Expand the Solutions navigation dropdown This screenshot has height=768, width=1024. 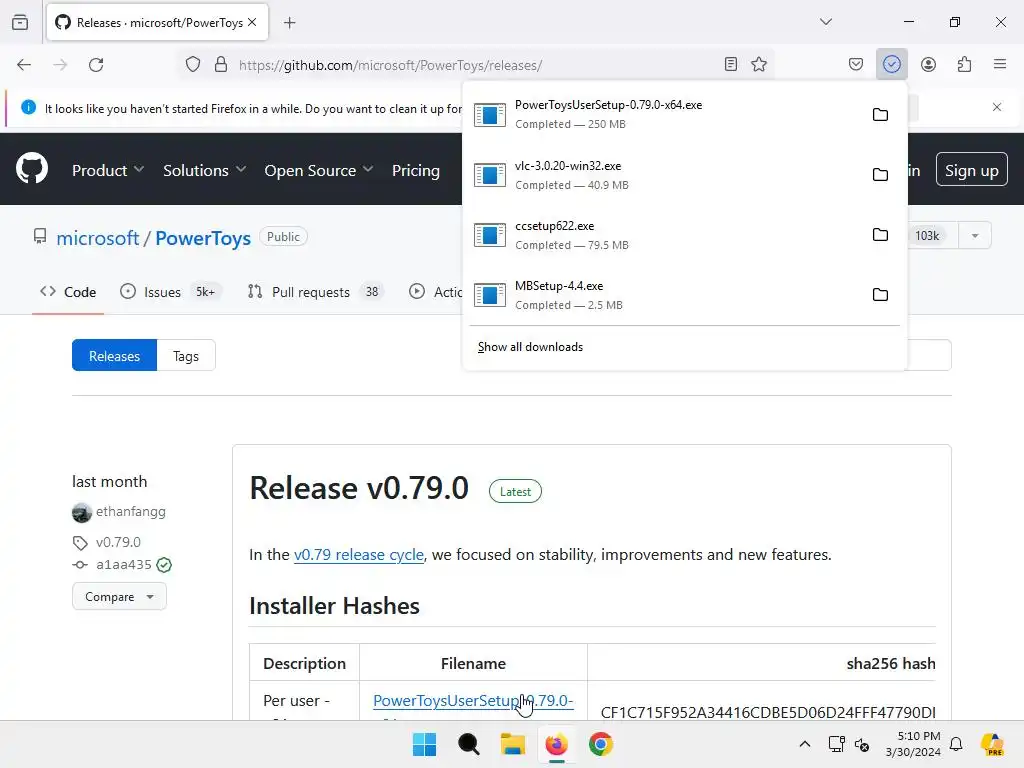coord(204,170)
